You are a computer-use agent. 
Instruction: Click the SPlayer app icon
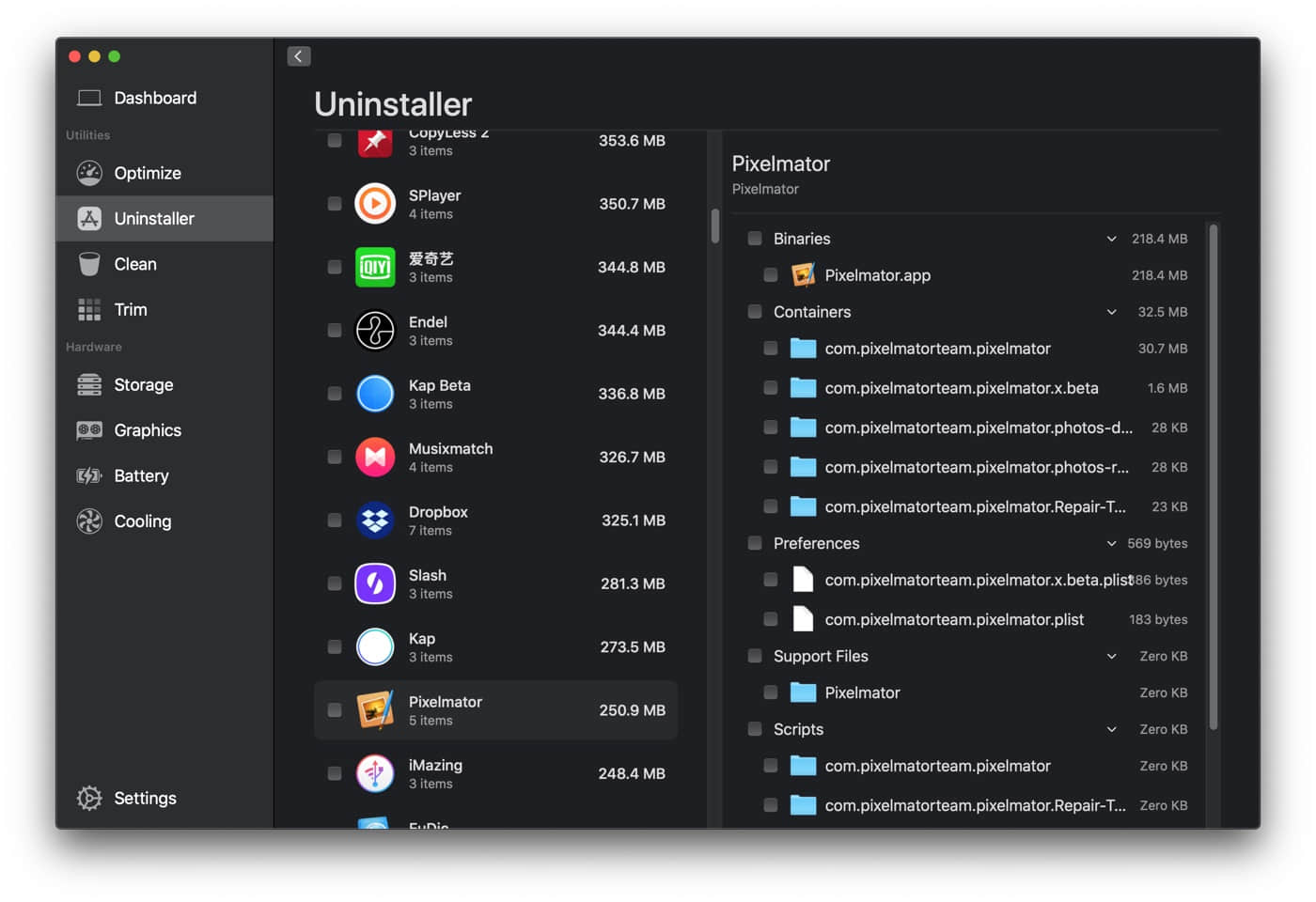tap(375, 204)
